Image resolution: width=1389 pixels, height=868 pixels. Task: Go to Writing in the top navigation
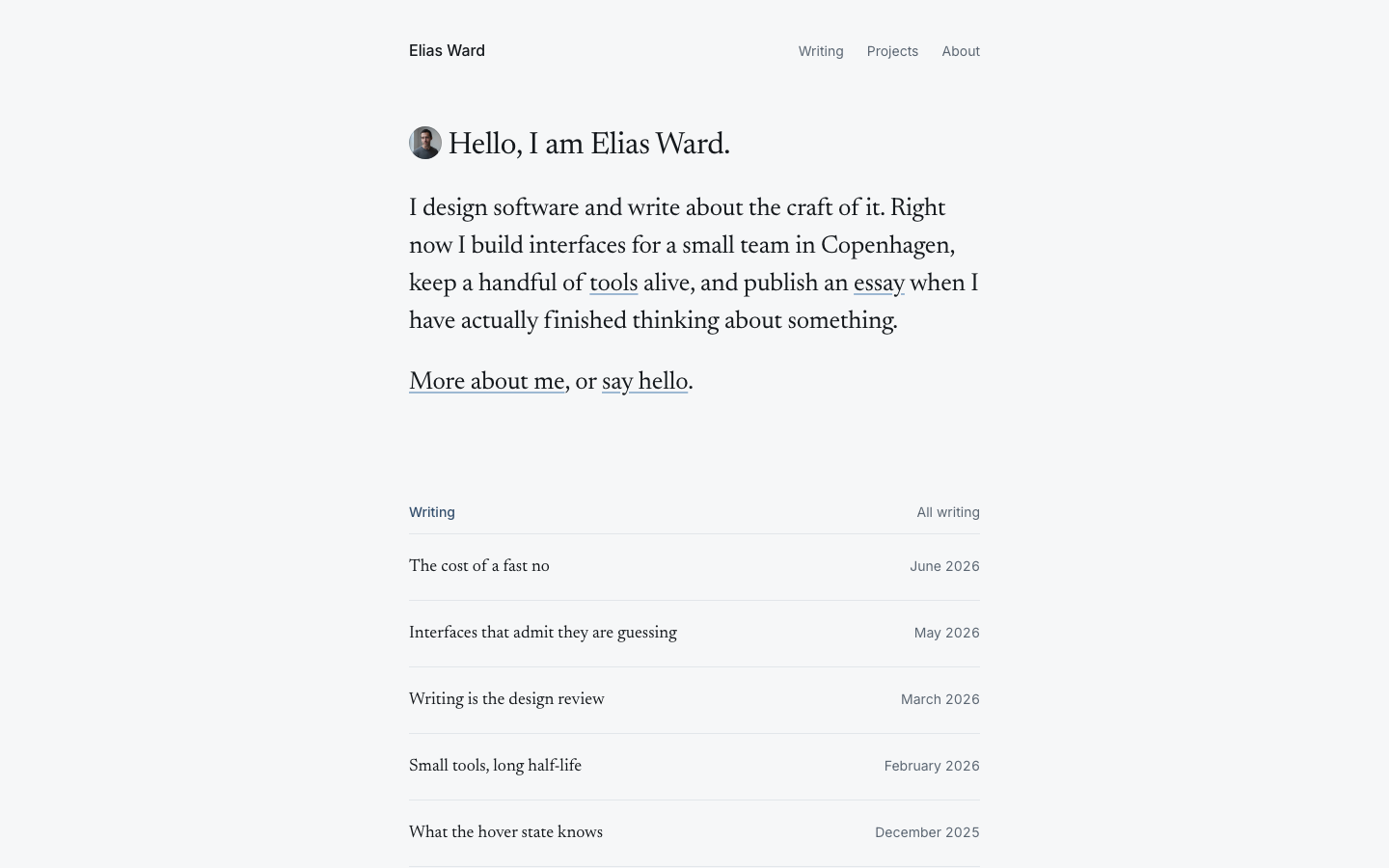tap(821, 51)
